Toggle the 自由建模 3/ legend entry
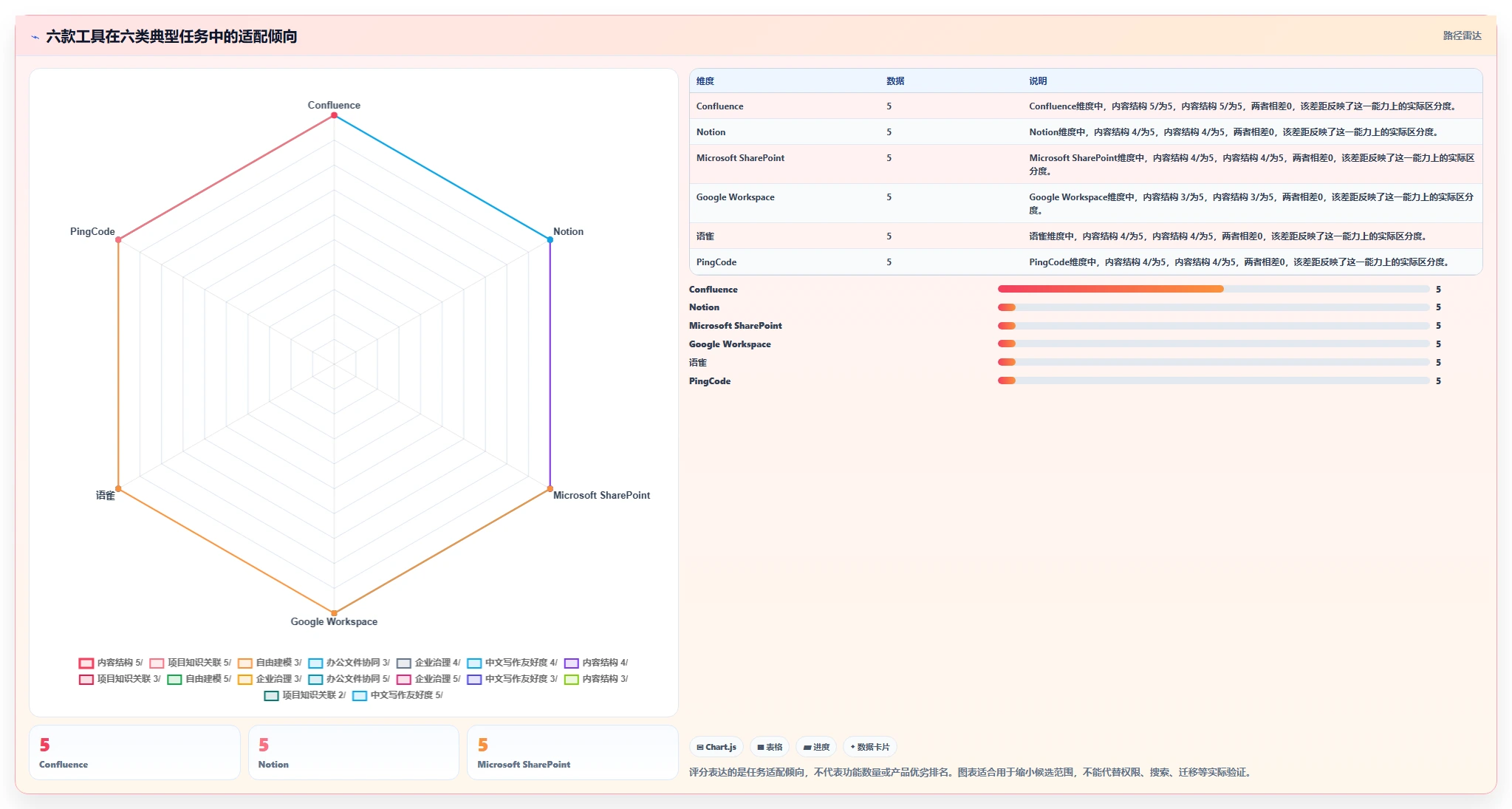Viewport: 1512px width, 809px height. pos(270,663)
